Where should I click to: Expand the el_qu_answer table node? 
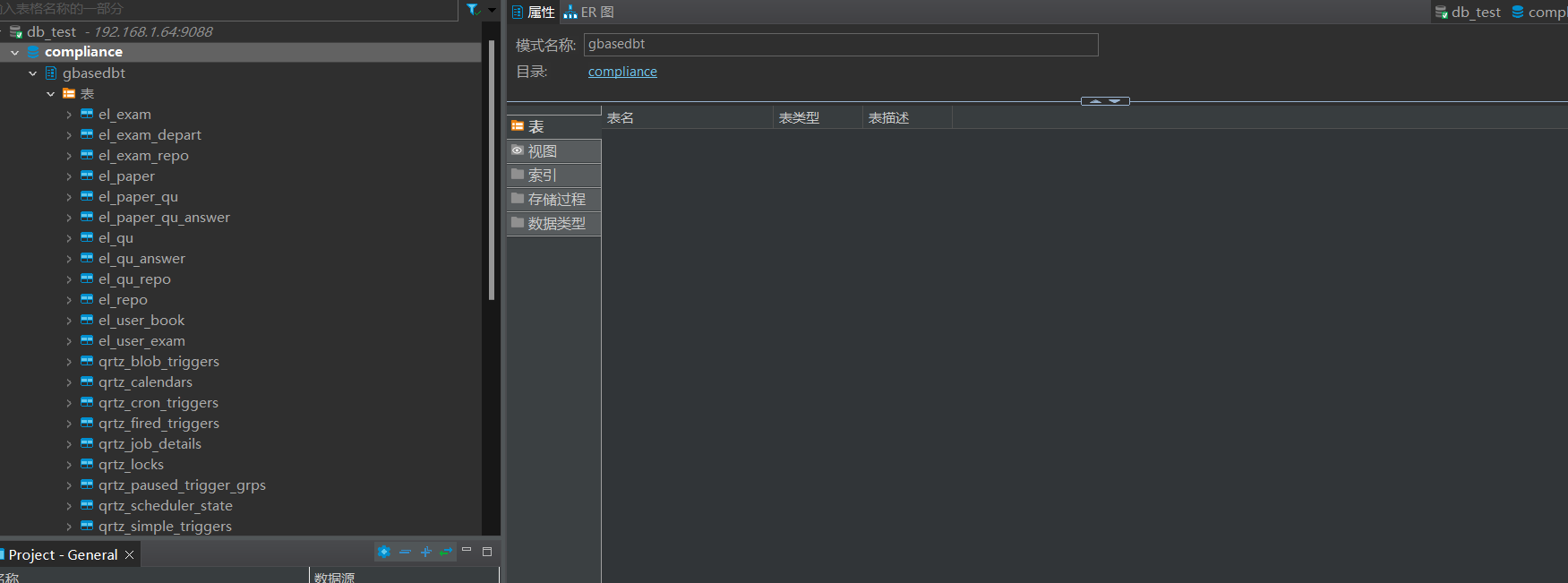pyautogui.click(x=69, y=259)
